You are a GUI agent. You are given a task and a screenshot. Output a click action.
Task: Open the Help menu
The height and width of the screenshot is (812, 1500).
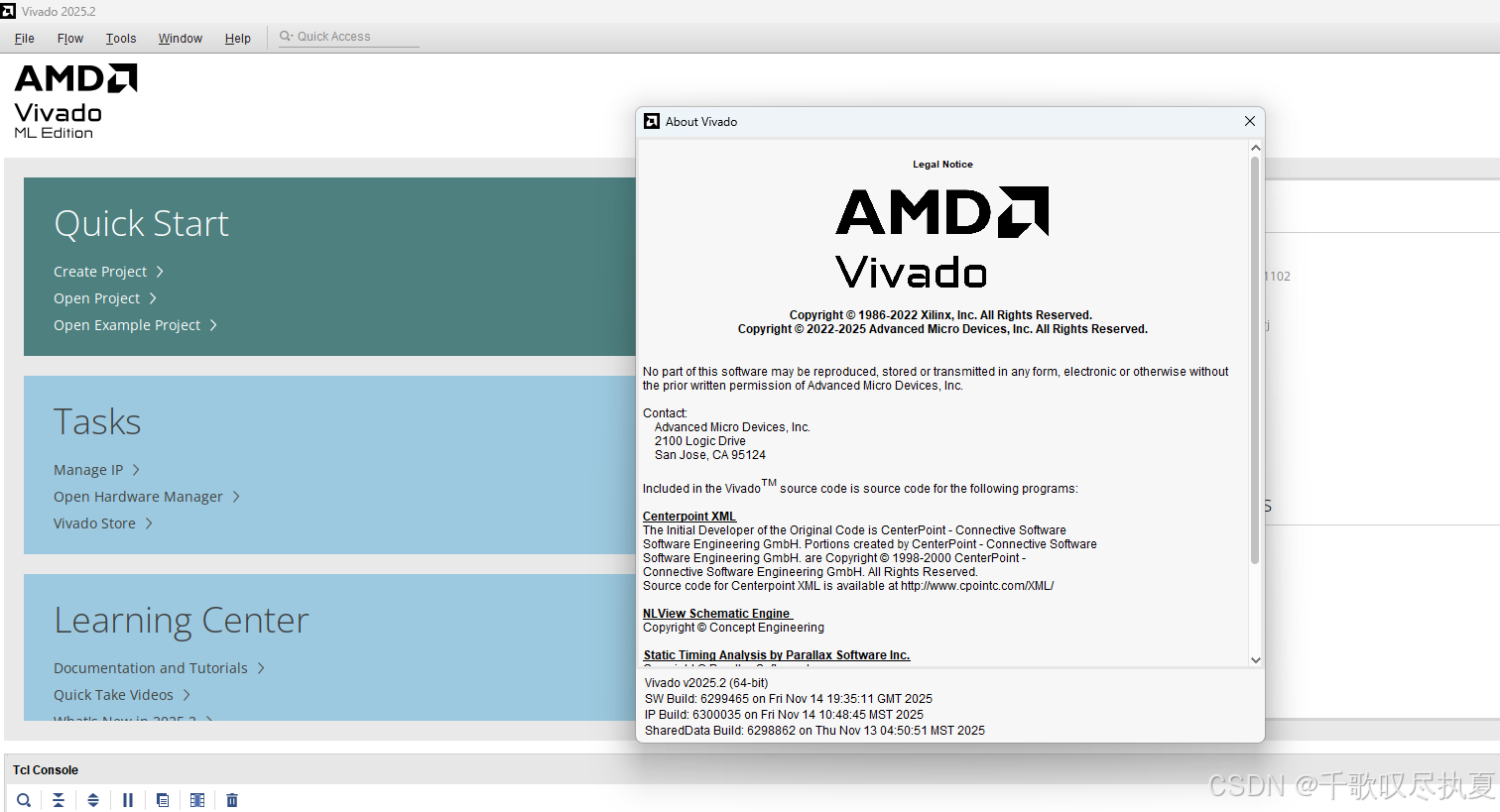[x=238, y=38]
